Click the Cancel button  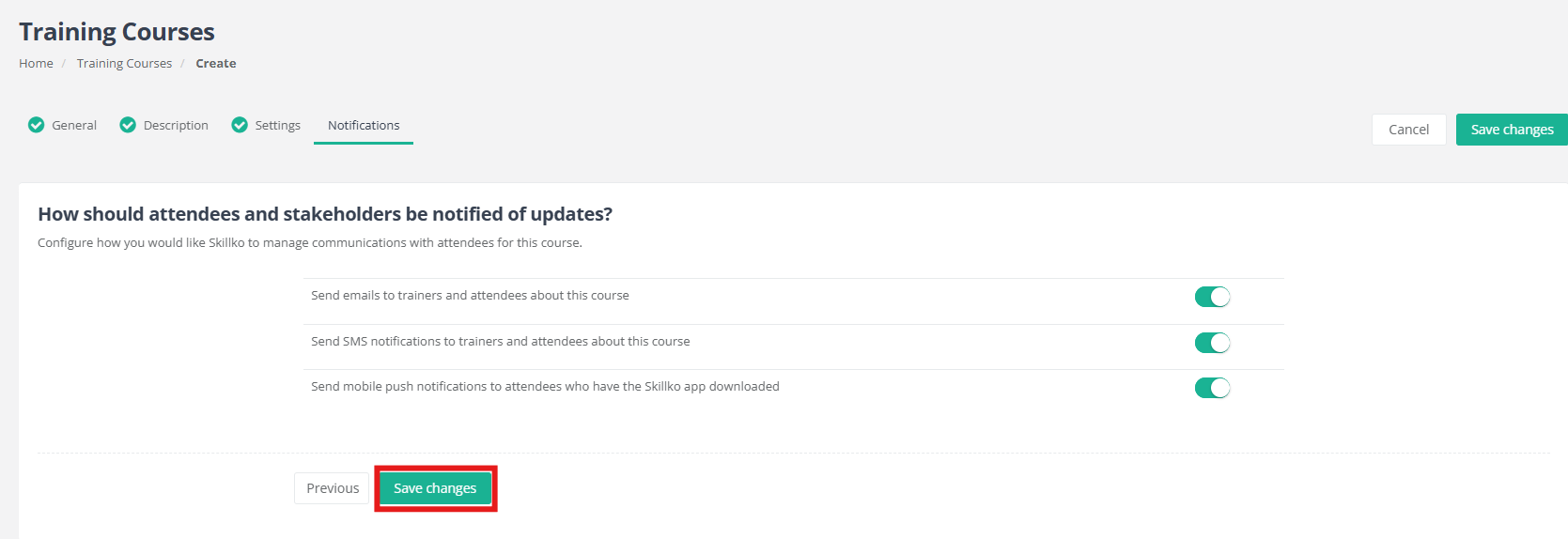(1408, 130)
